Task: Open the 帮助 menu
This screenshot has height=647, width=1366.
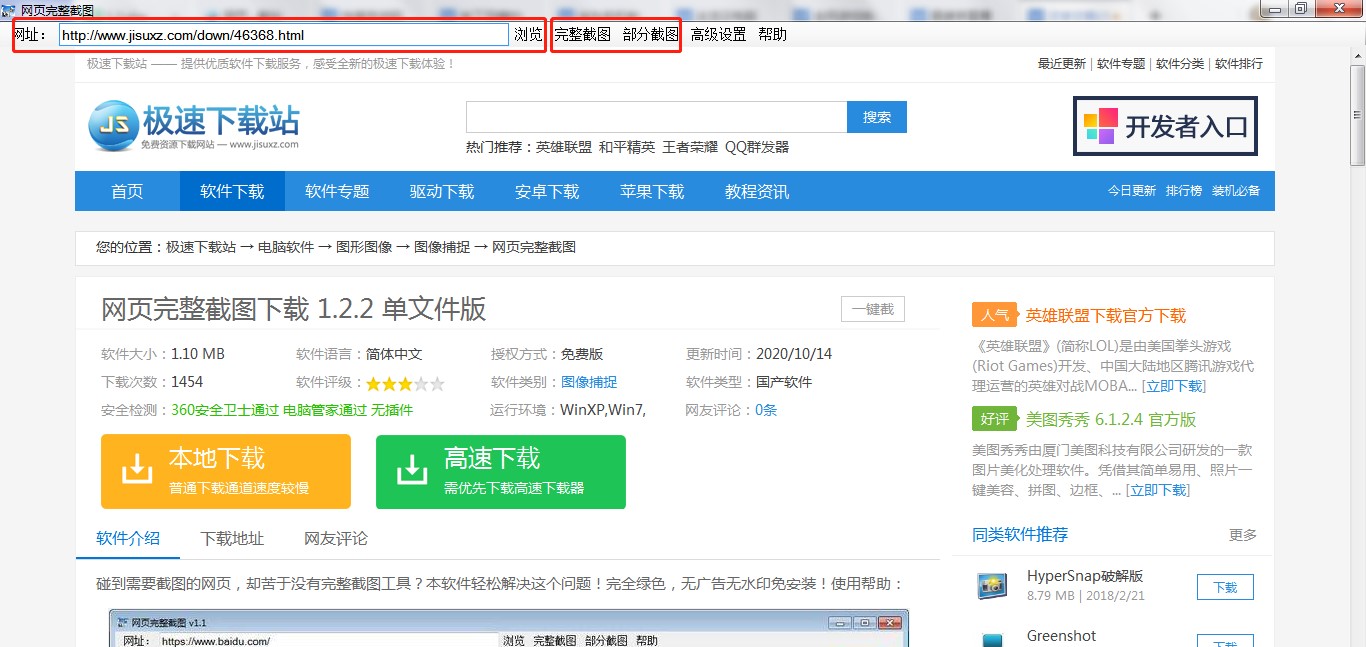Action: coord(772,34)
